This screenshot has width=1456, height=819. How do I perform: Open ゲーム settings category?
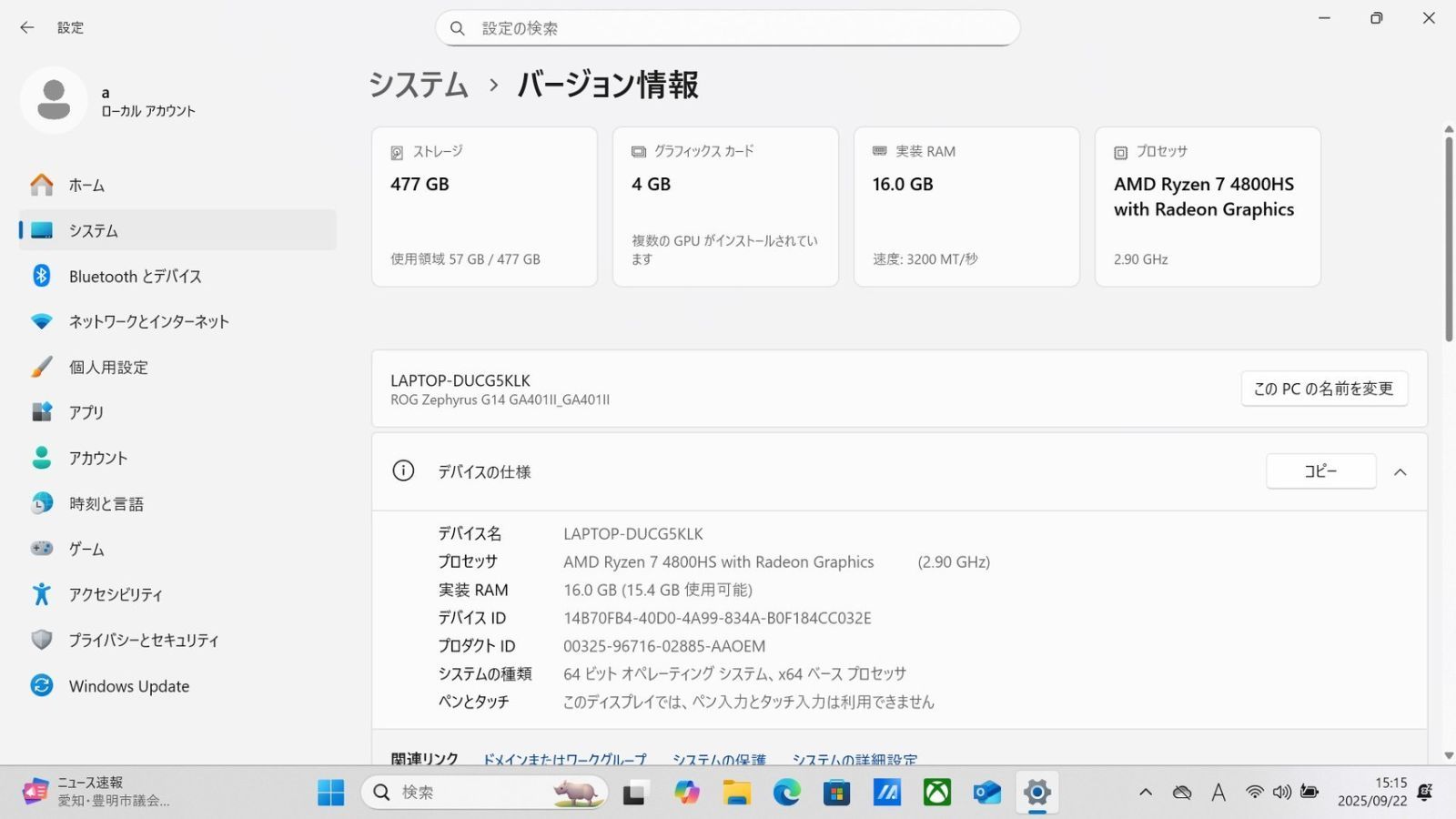[86, 550]
